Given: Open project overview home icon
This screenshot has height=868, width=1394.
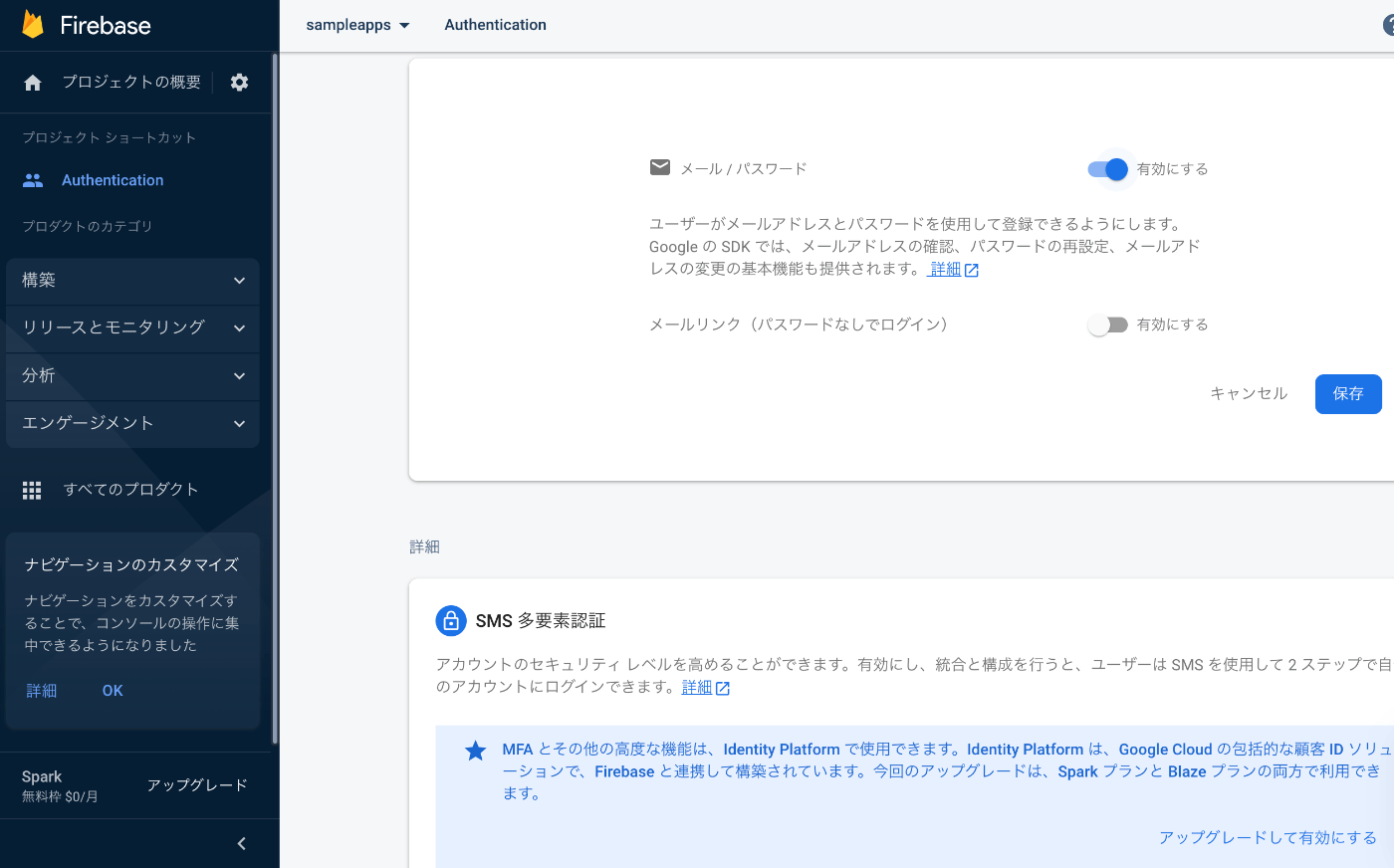Looking at the screenshot, I should tap(33, 83).
